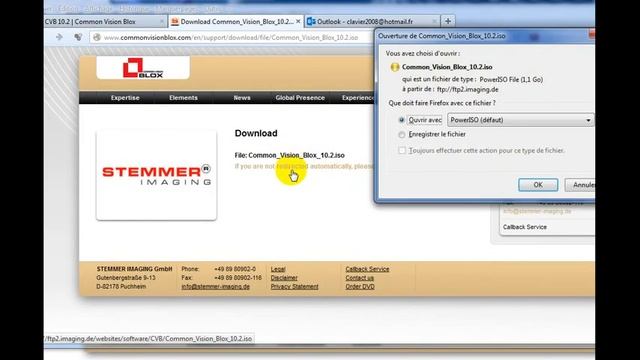Expand the PowerISO (défaut) dropdown
This screenshot has width=640, height=360.
521,120
